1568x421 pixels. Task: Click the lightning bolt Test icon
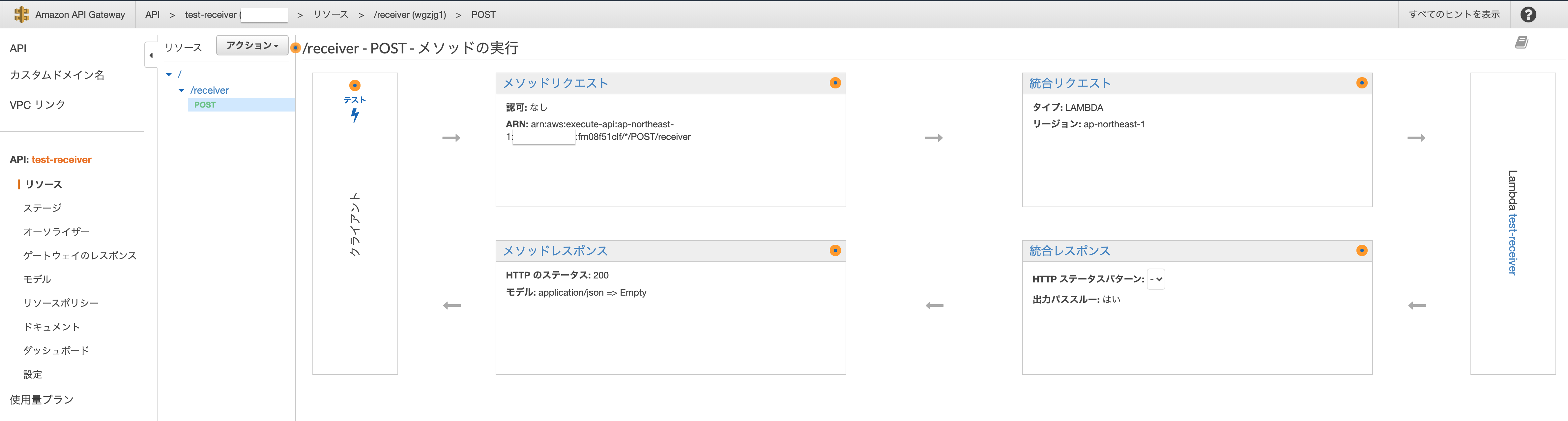pyautogui.click(x=355, y=114)
